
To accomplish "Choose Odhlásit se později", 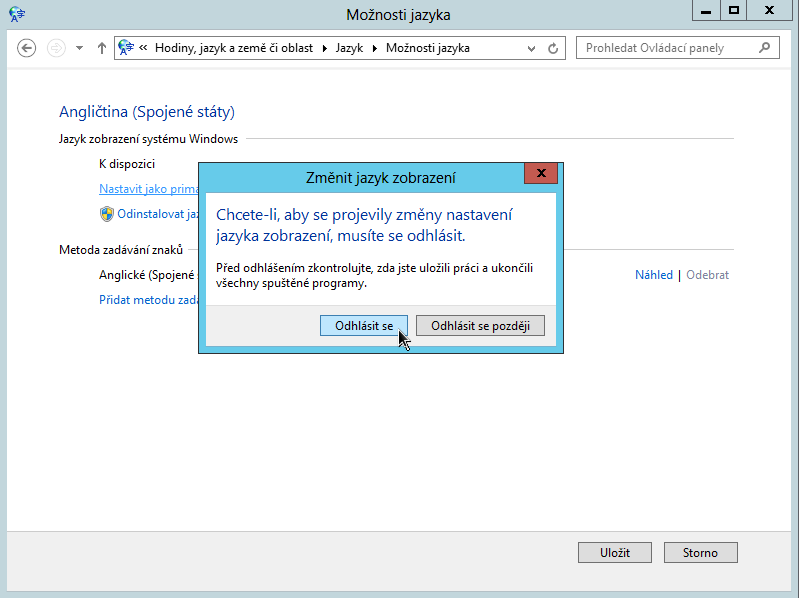I will tap(480, 326).
